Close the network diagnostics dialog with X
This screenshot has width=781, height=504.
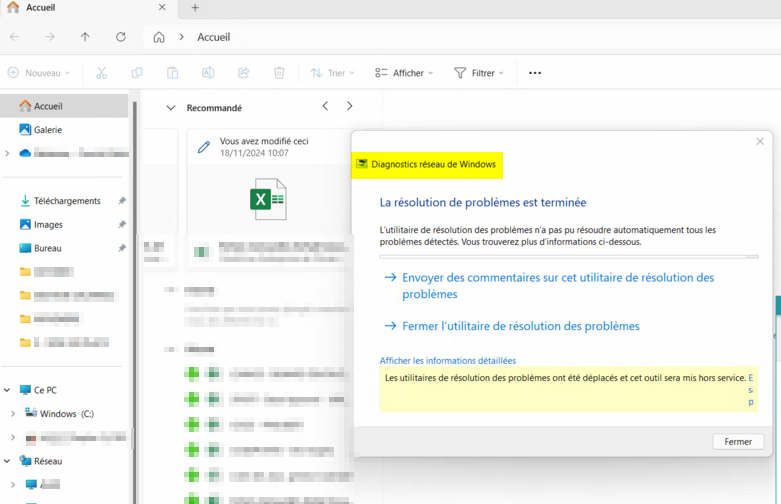point(760,141)
